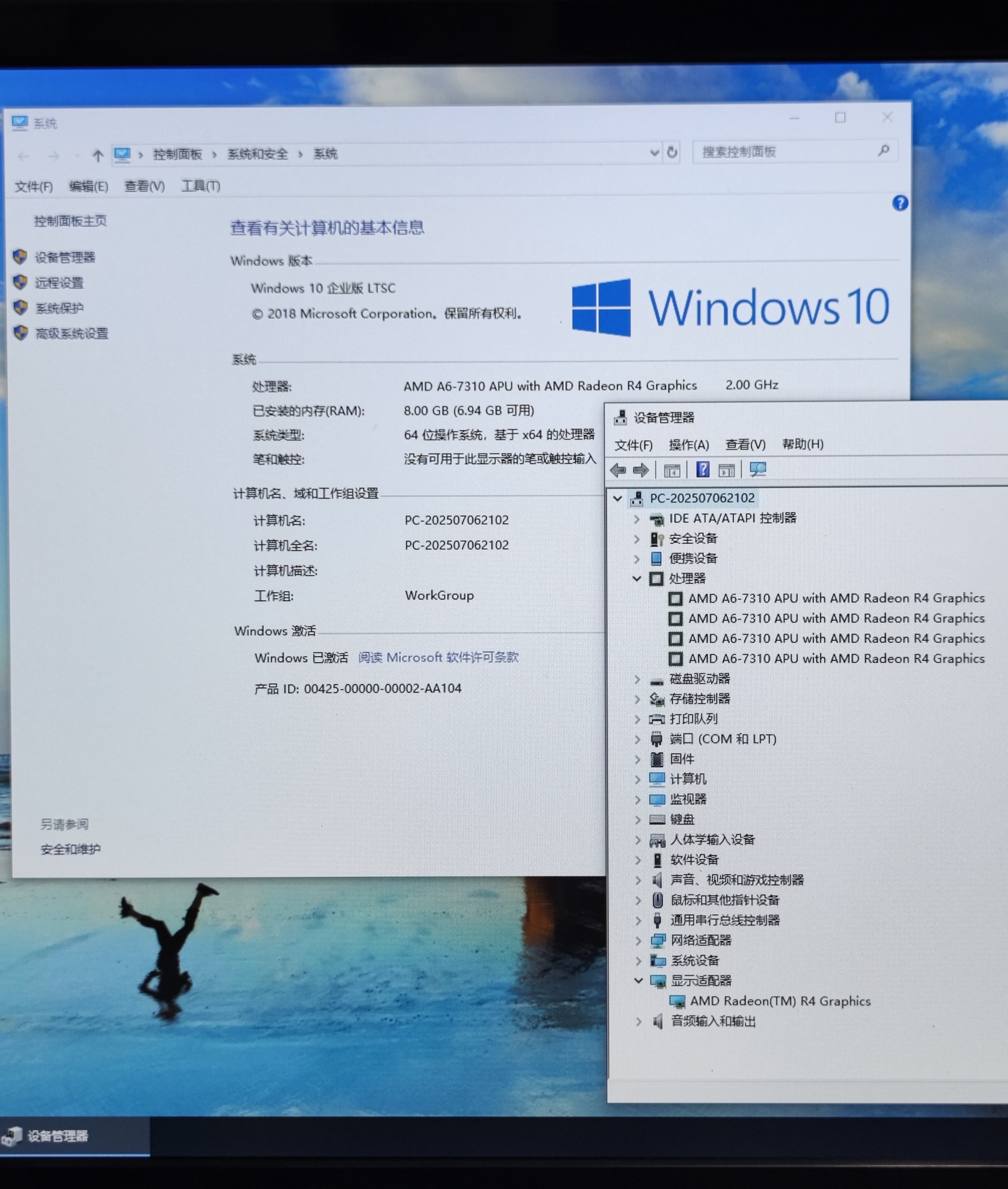Click the 搜索控制面板 search field

click(794, 152)
